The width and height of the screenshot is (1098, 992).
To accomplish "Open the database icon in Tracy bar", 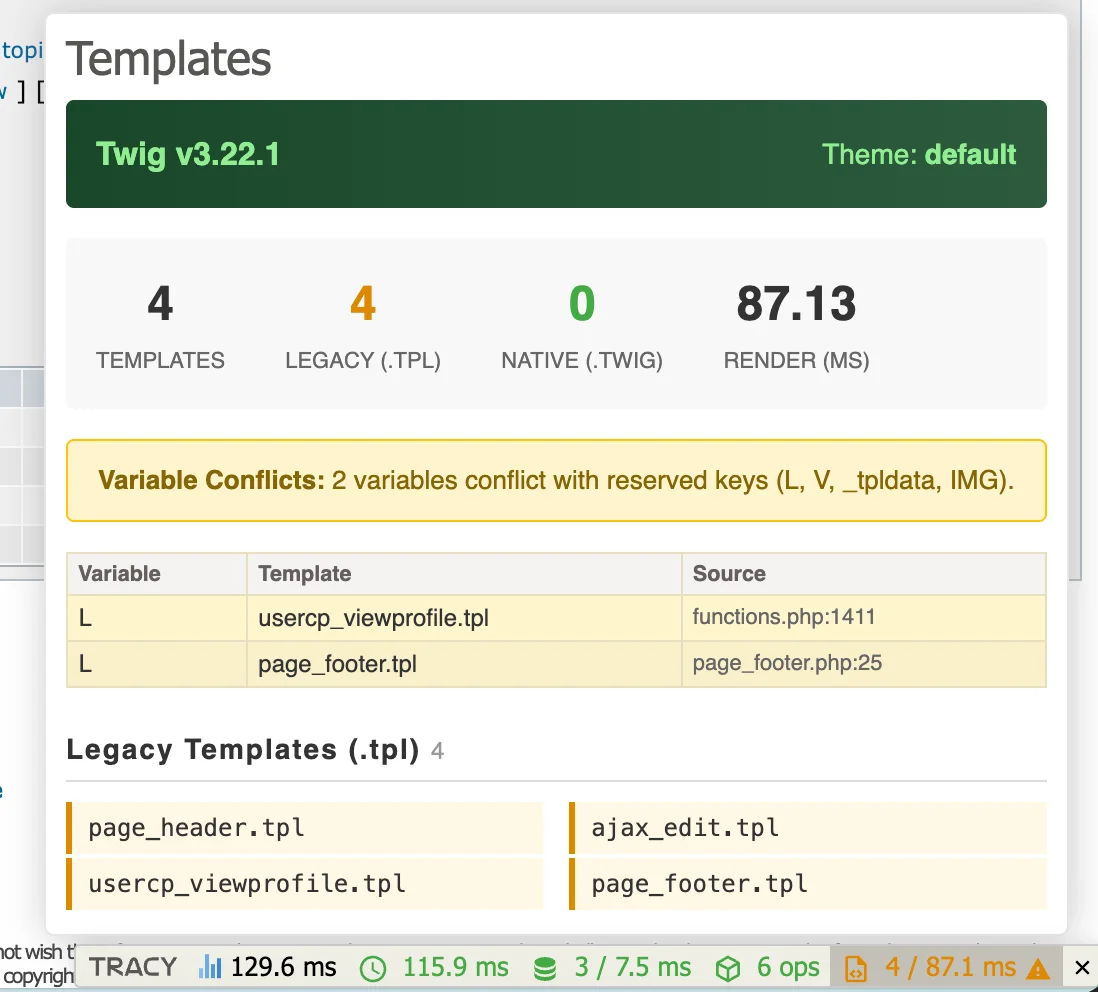I will (545, 969).
